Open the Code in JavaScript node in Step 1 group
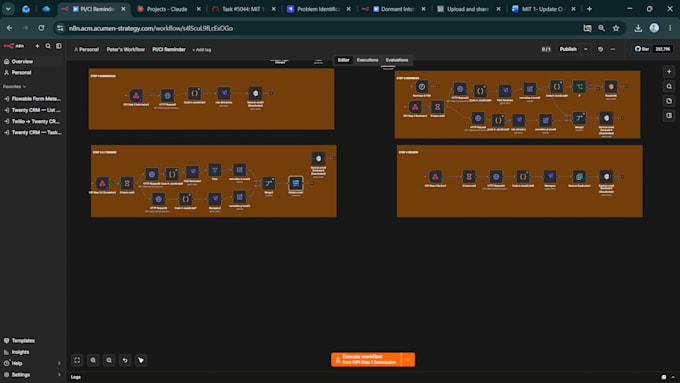 coord(194,93)
